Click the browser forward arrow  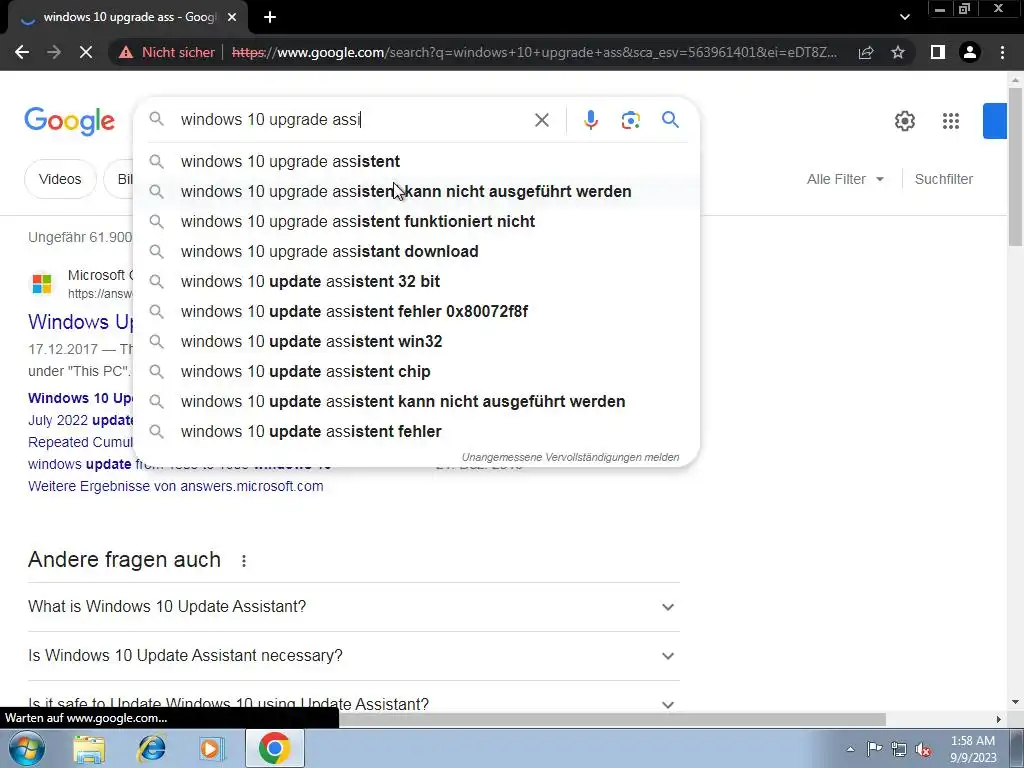54,52
